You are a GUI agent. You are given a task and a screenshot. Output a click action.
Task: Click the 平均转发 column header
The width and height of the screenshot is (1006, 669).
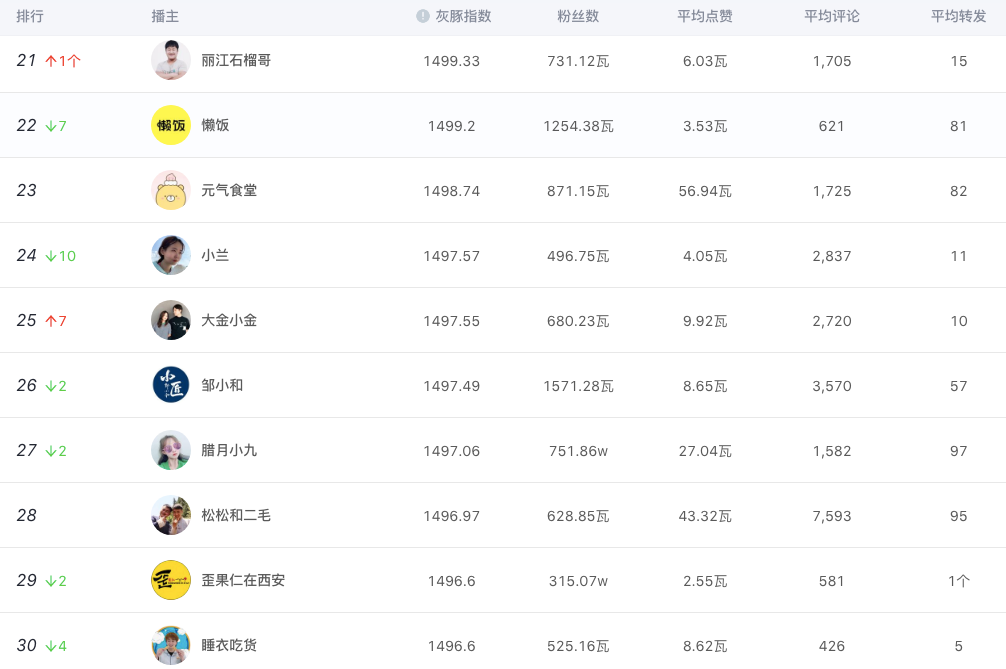click(959, 16)
